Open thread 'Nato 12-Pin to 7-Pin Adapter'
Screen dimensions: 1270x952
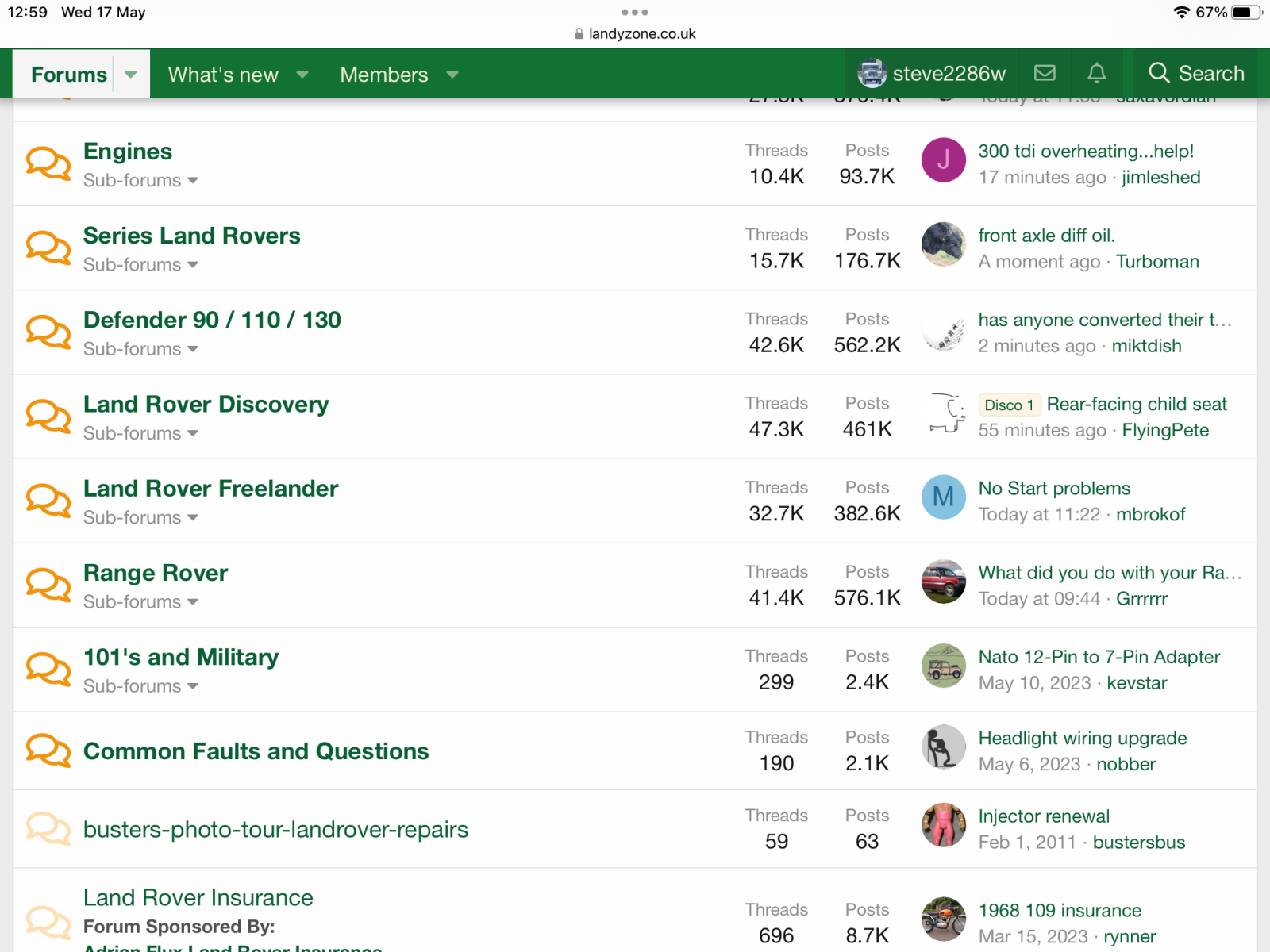tap(1099, 657)
